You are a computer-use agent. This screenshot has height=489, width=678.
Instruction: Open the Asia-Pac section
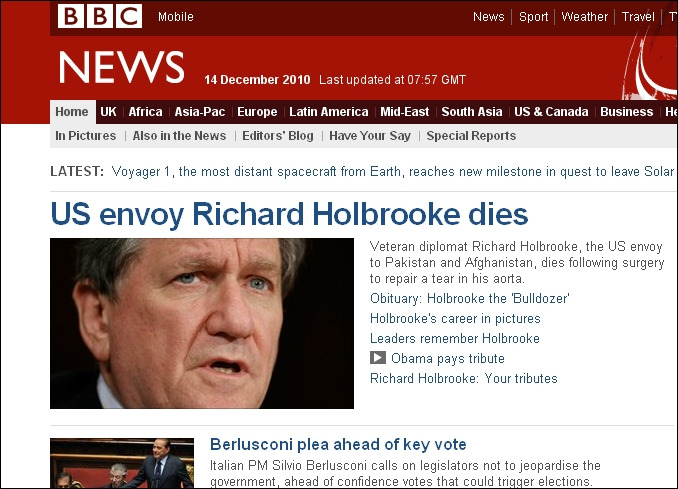[200, 112]
